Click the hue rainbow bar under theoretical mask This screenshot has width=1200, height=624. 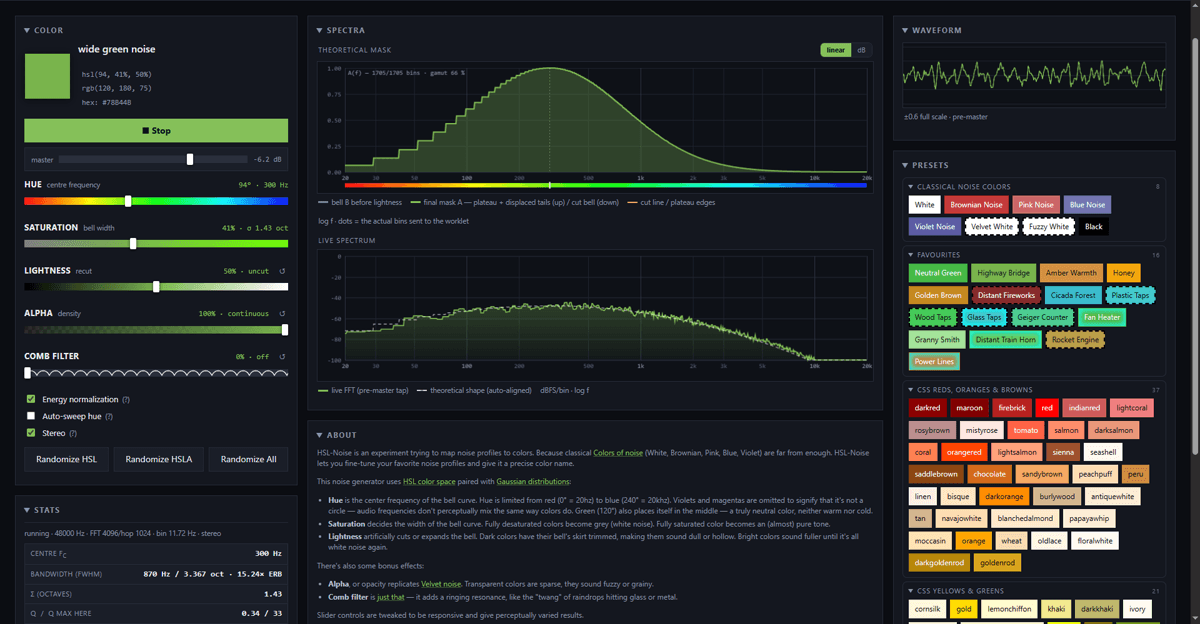606,185
